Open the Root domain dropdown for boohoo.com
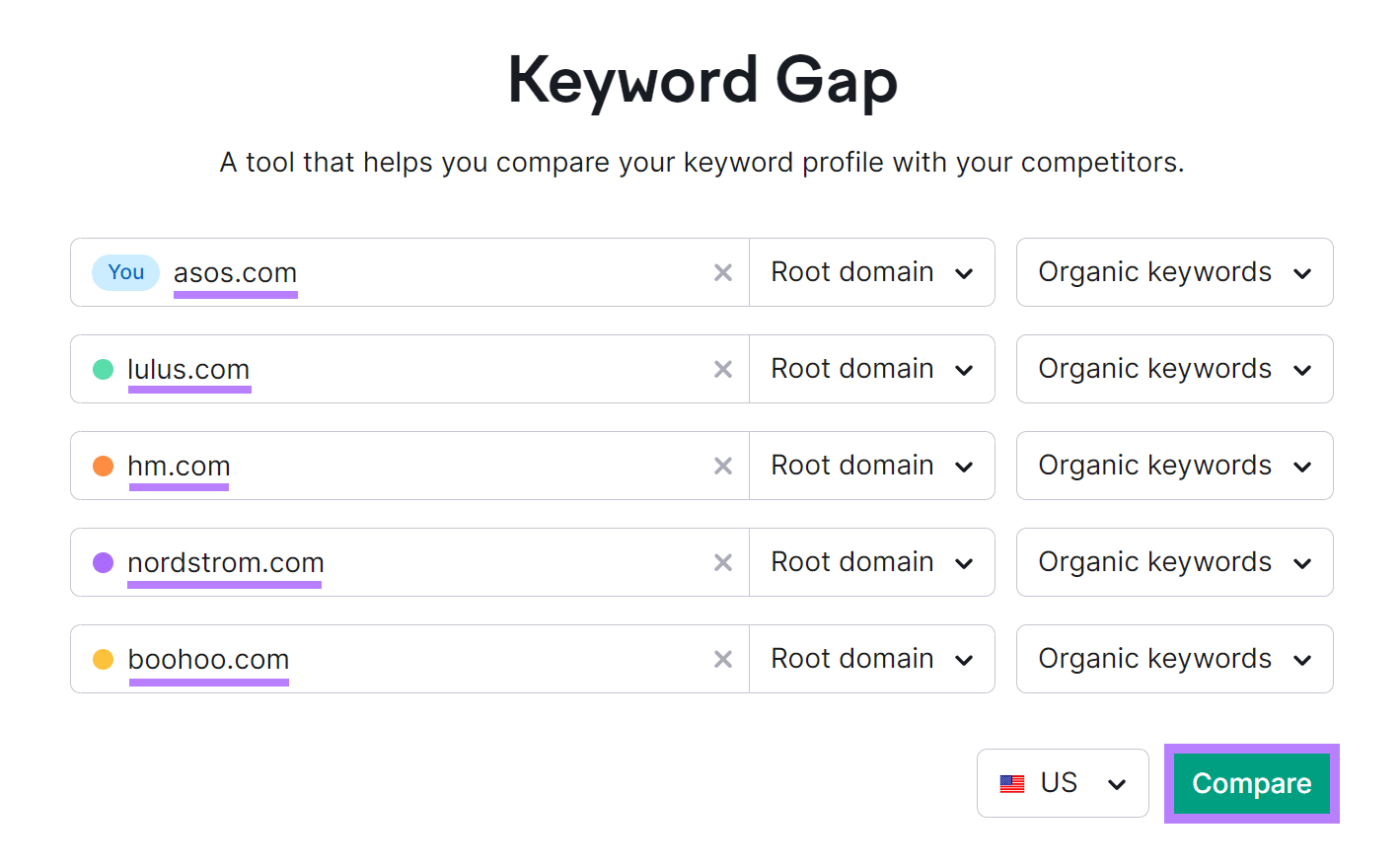 point(871,659)
